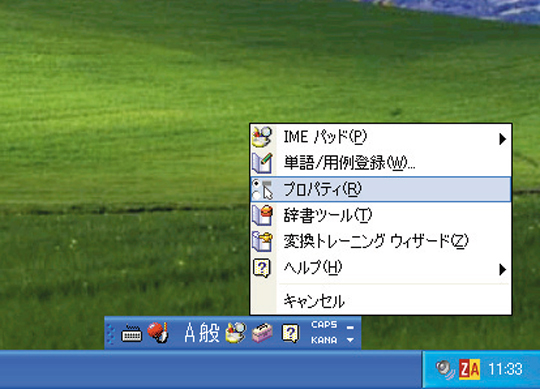This screenshot has width=540, height=389.
Task: Launch 変換トレーニング ウィザード(Z)
Action: (x=381, y=241)
